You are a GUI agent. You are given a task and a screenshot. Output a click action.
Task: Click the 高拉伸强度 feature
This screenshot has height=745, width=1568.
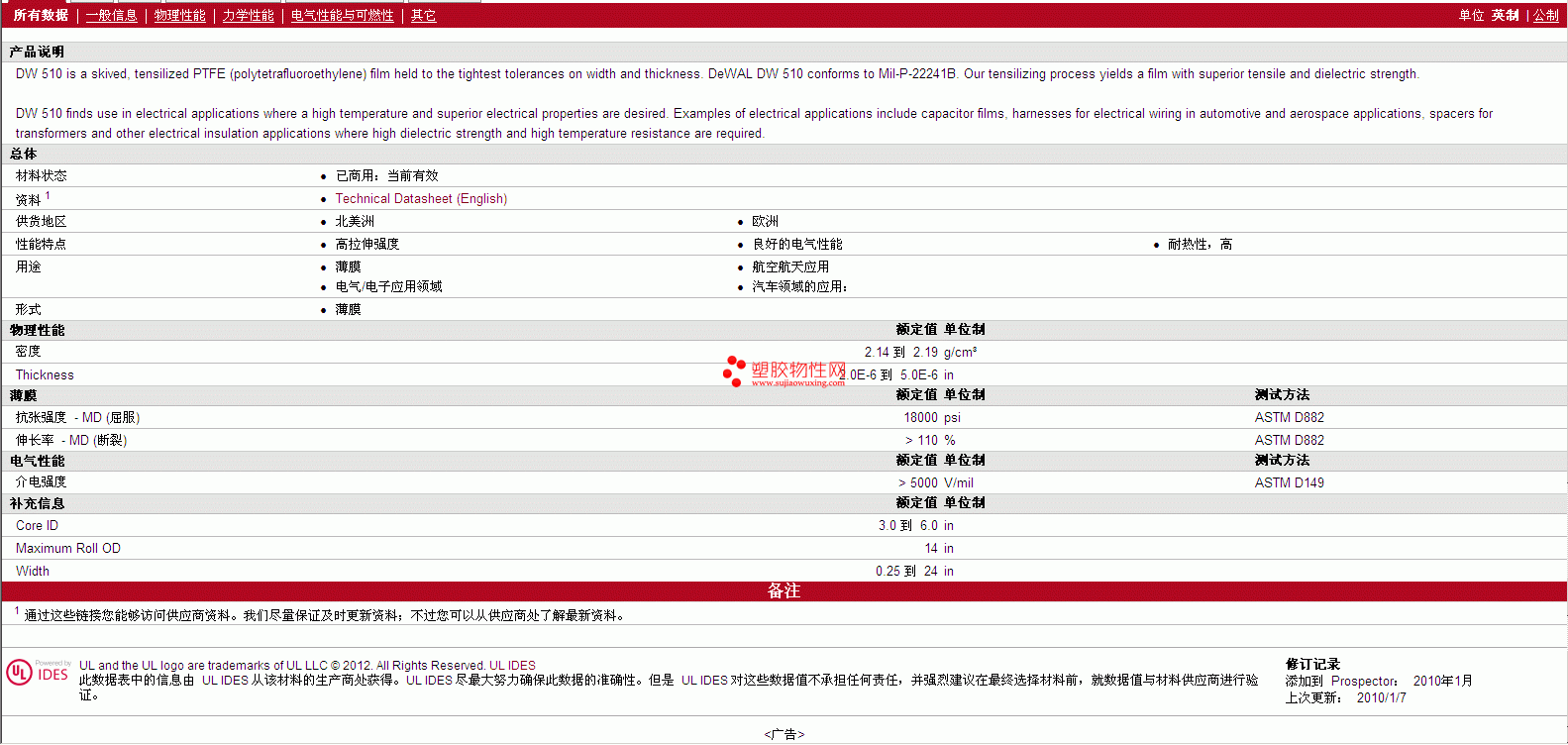366,244
